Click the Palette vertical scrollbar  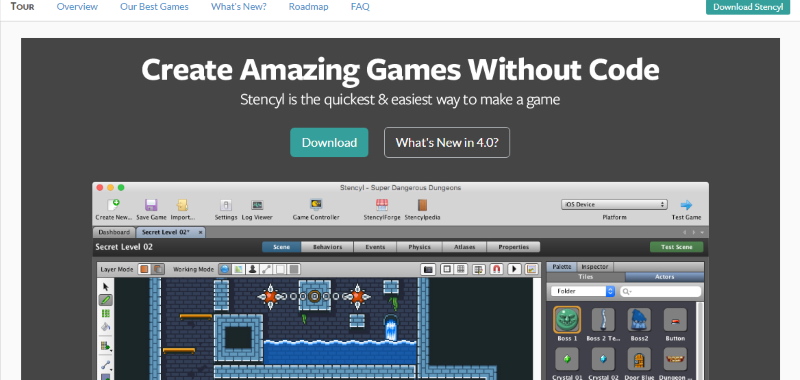pos(699,341)
